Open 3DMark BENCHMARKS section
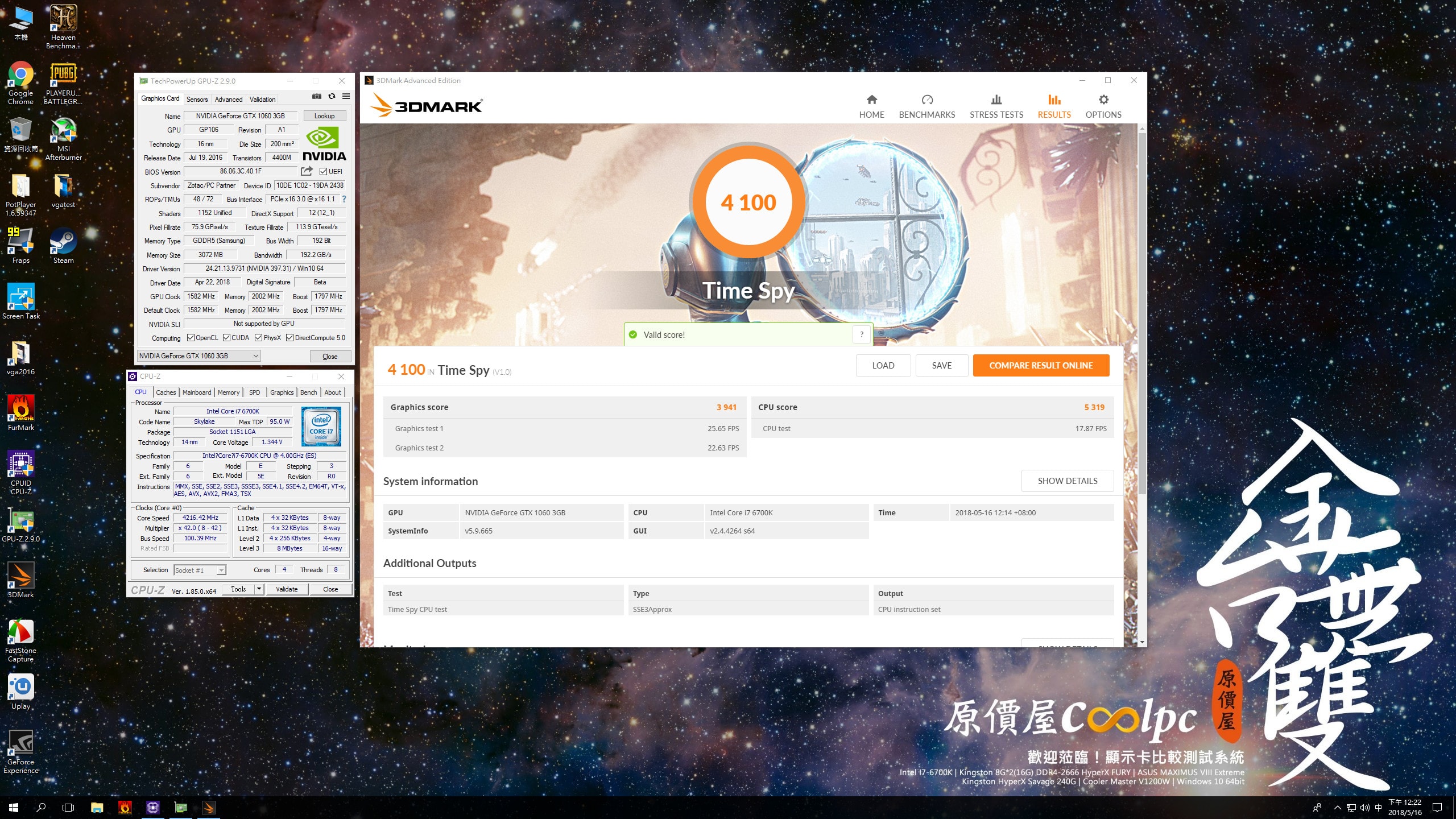Viewport: 1456px width, 819px height. 926,107
